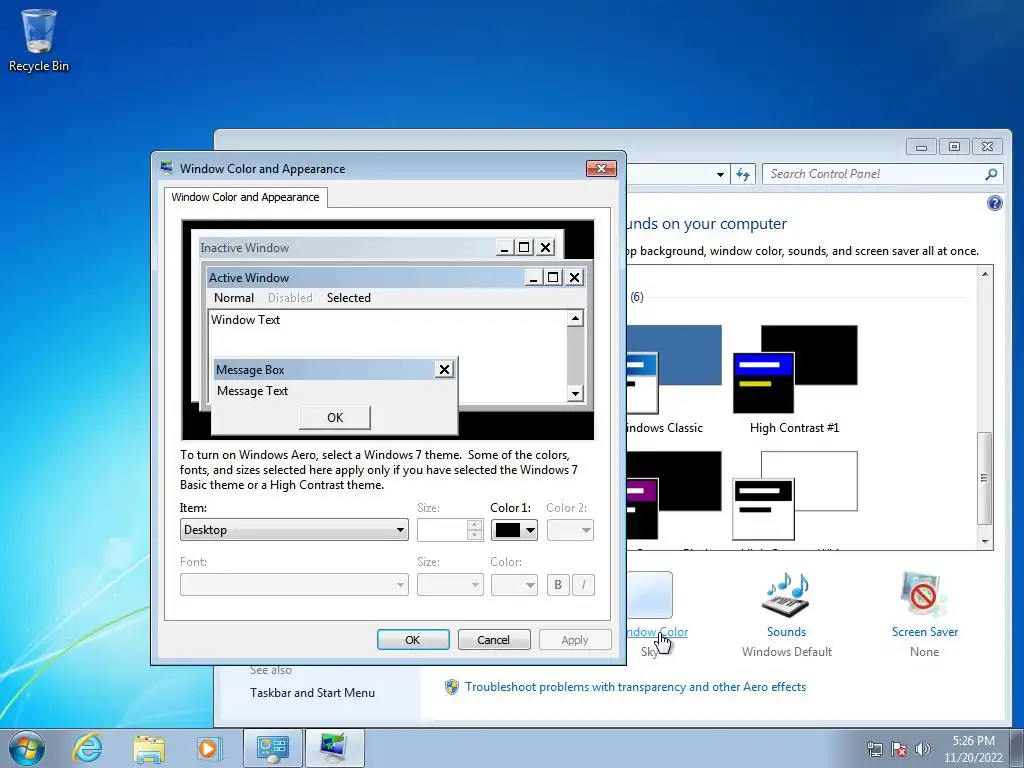Launch Windows Media Player from the taskbar
The image size is (1024, 768).
(x=209, y=748)
